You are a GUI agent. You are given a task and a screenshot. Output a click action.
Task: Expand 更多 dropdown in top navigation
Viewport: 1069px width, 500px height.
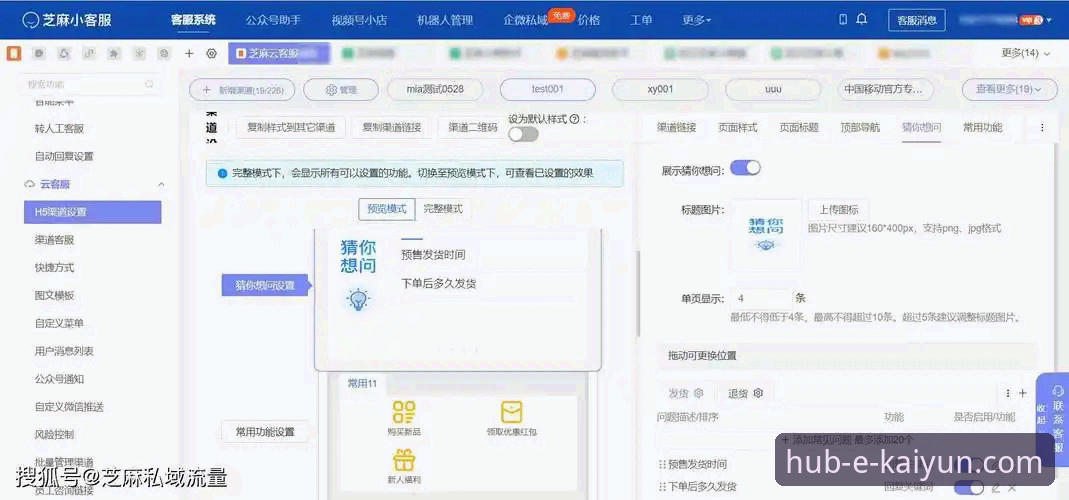click(x=697, y=20)
